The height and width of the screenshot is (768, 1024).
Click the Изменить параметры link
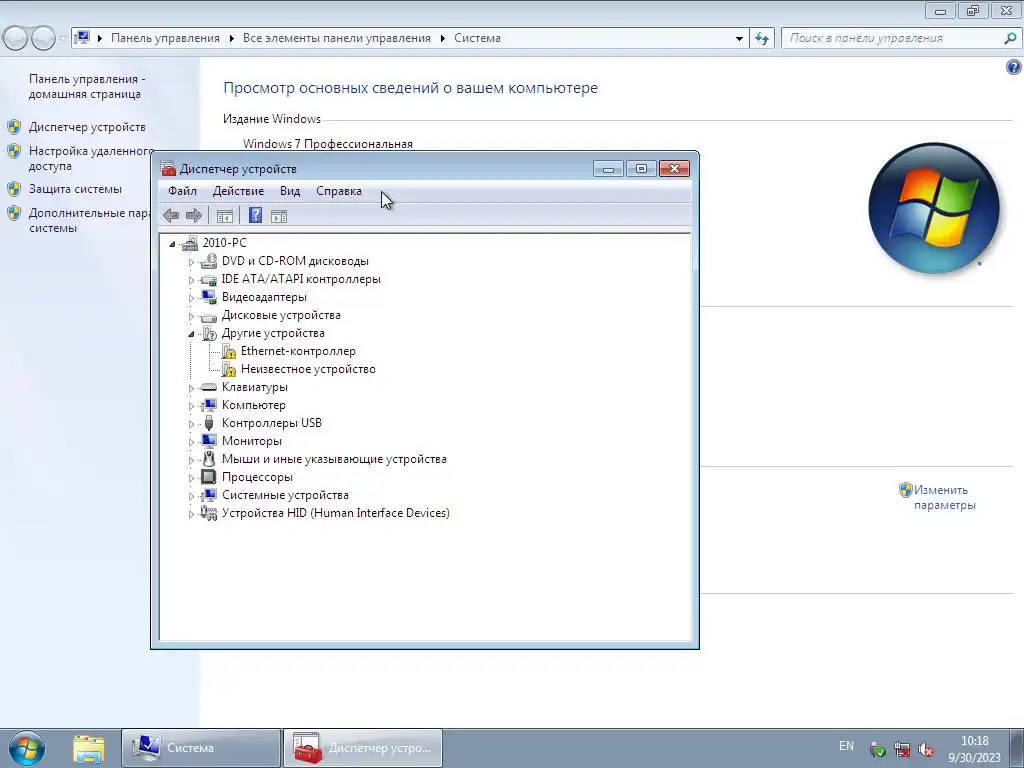(x=944, y=497)
